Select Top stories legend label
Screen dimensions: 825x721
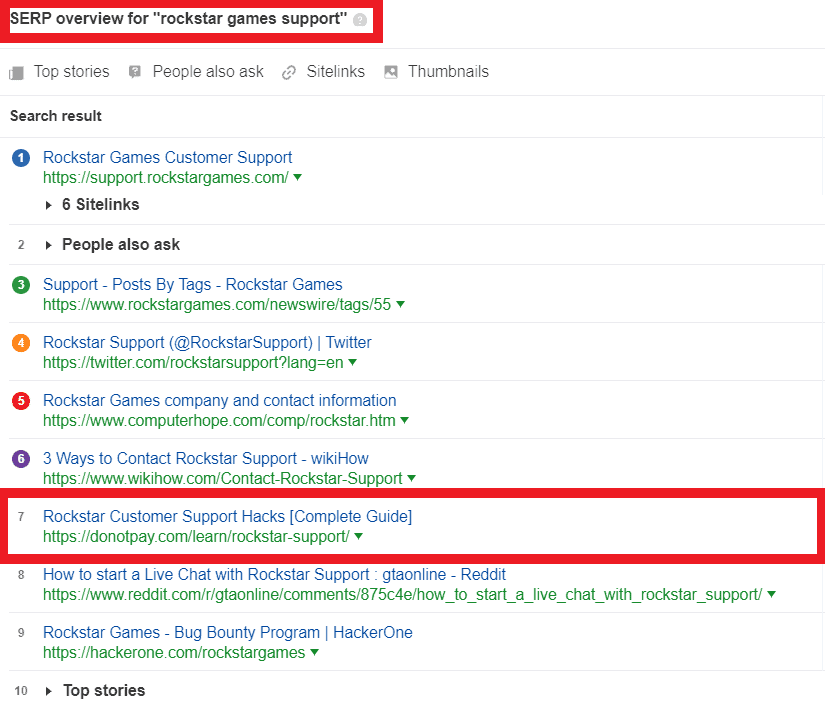(72, 72)
